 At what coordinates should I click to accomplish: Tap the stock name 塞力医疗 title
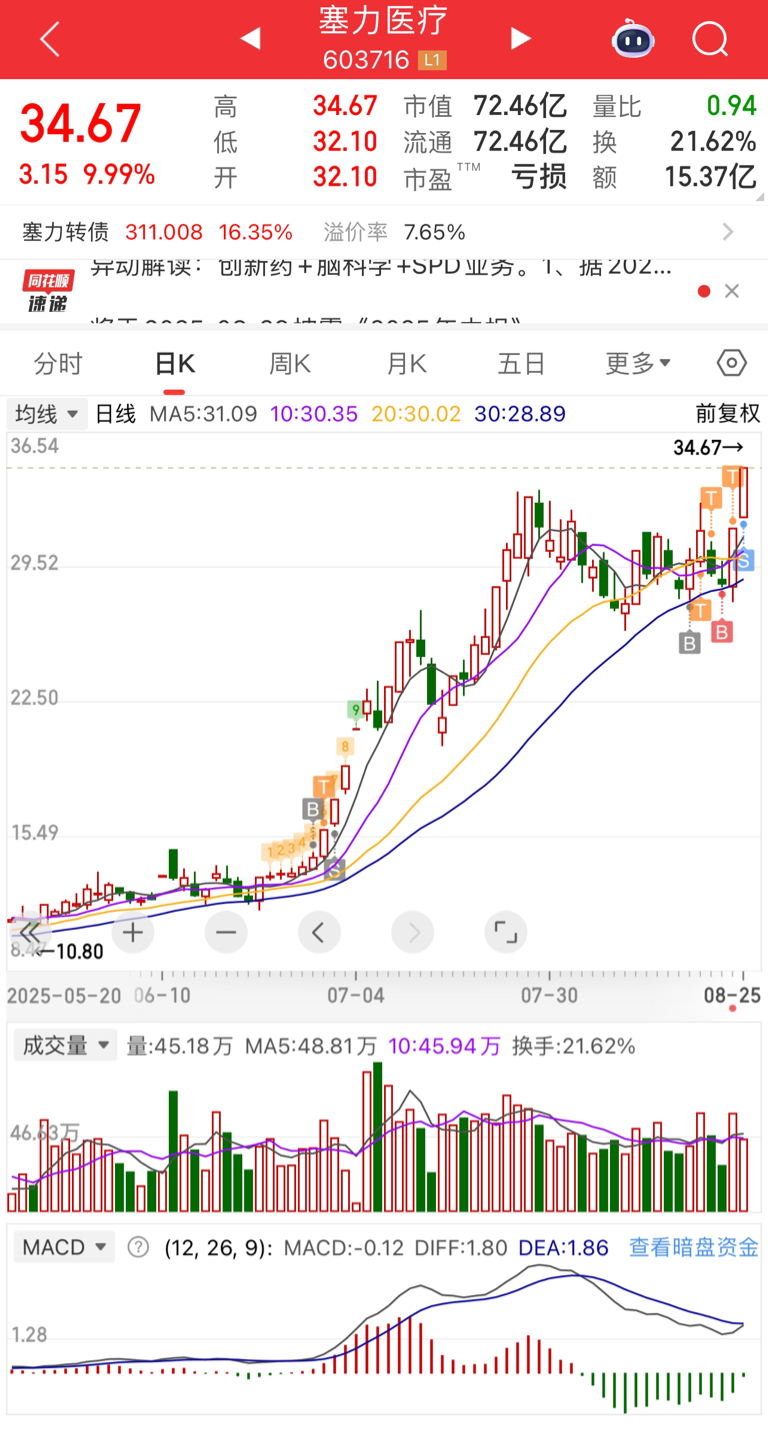[x=383, y=19]
